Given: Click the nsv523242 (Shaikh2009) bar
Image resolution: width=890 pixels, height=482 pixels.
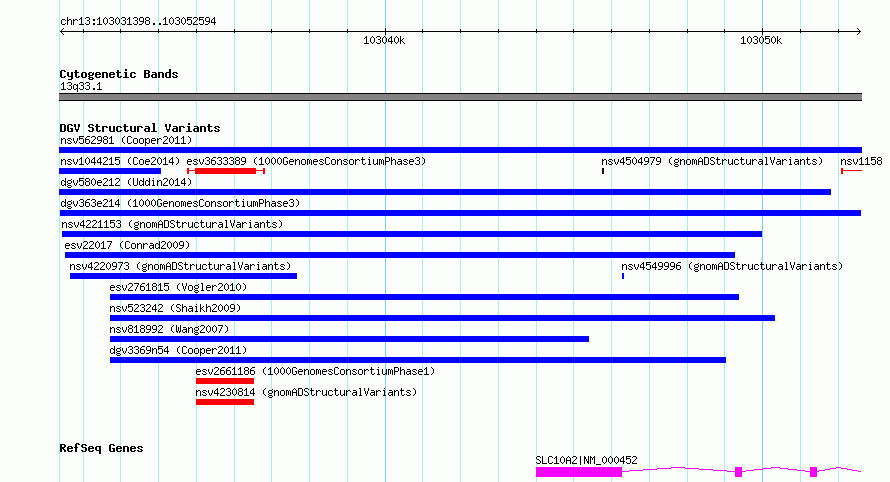Looking at the screenshot, I should pos(443,318).
